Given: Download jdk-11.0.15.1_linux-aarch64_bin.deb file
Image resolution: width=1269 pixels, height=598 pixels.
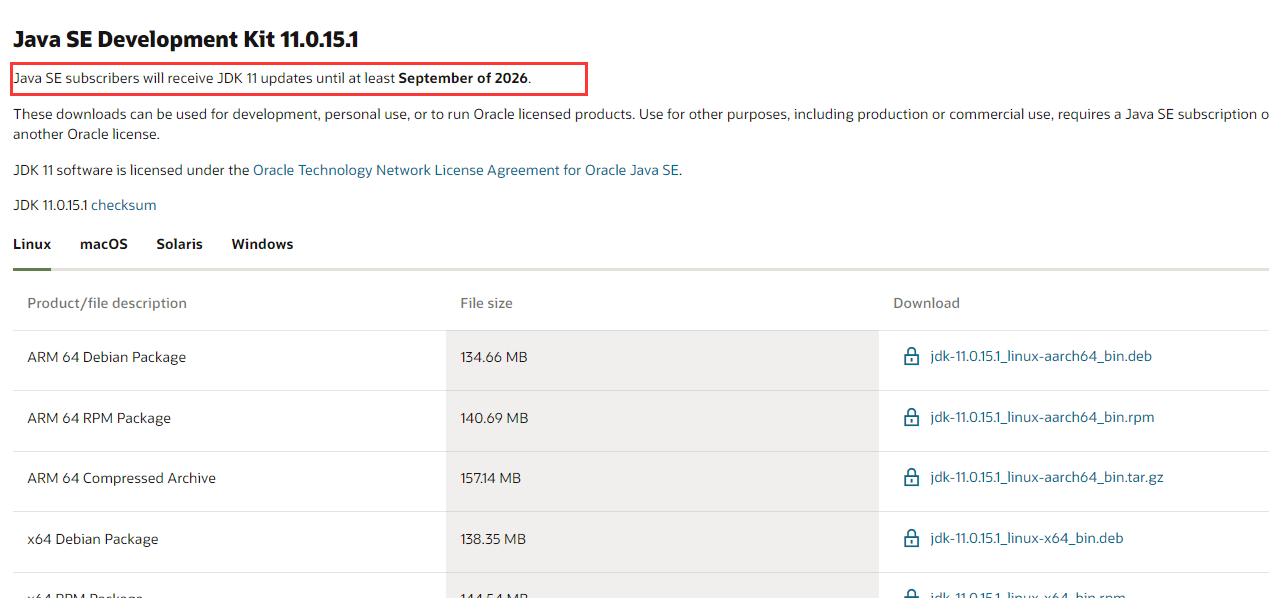Looking at the screenshot, I should point(1041,356).
